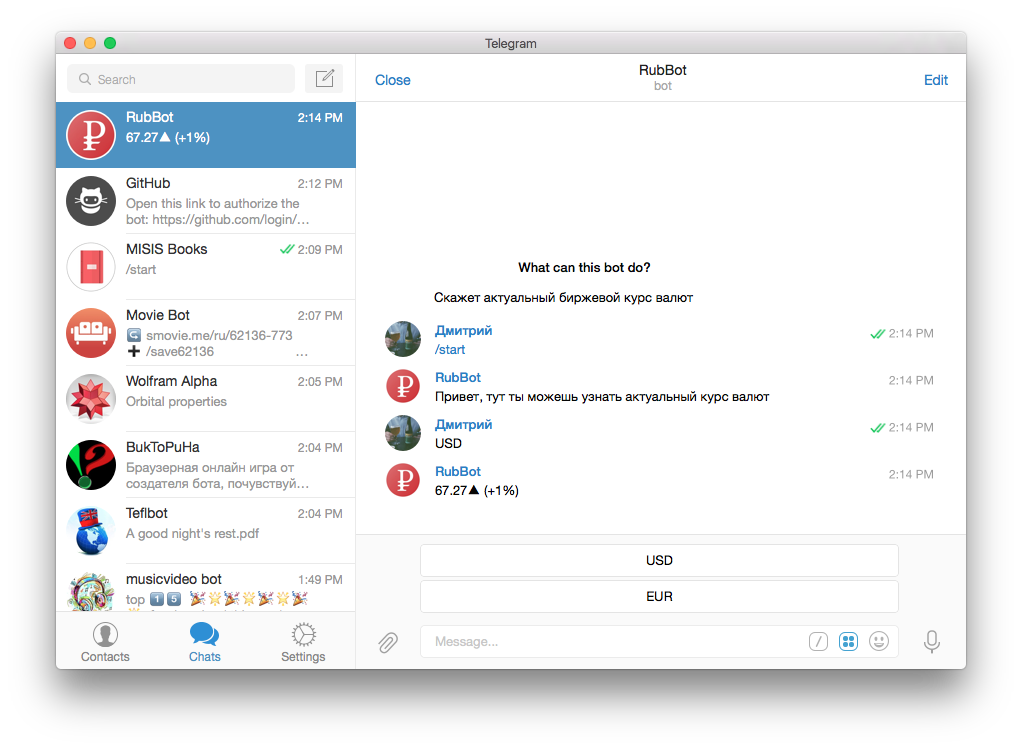Click the 'What can this bot do?' heading

584,267
